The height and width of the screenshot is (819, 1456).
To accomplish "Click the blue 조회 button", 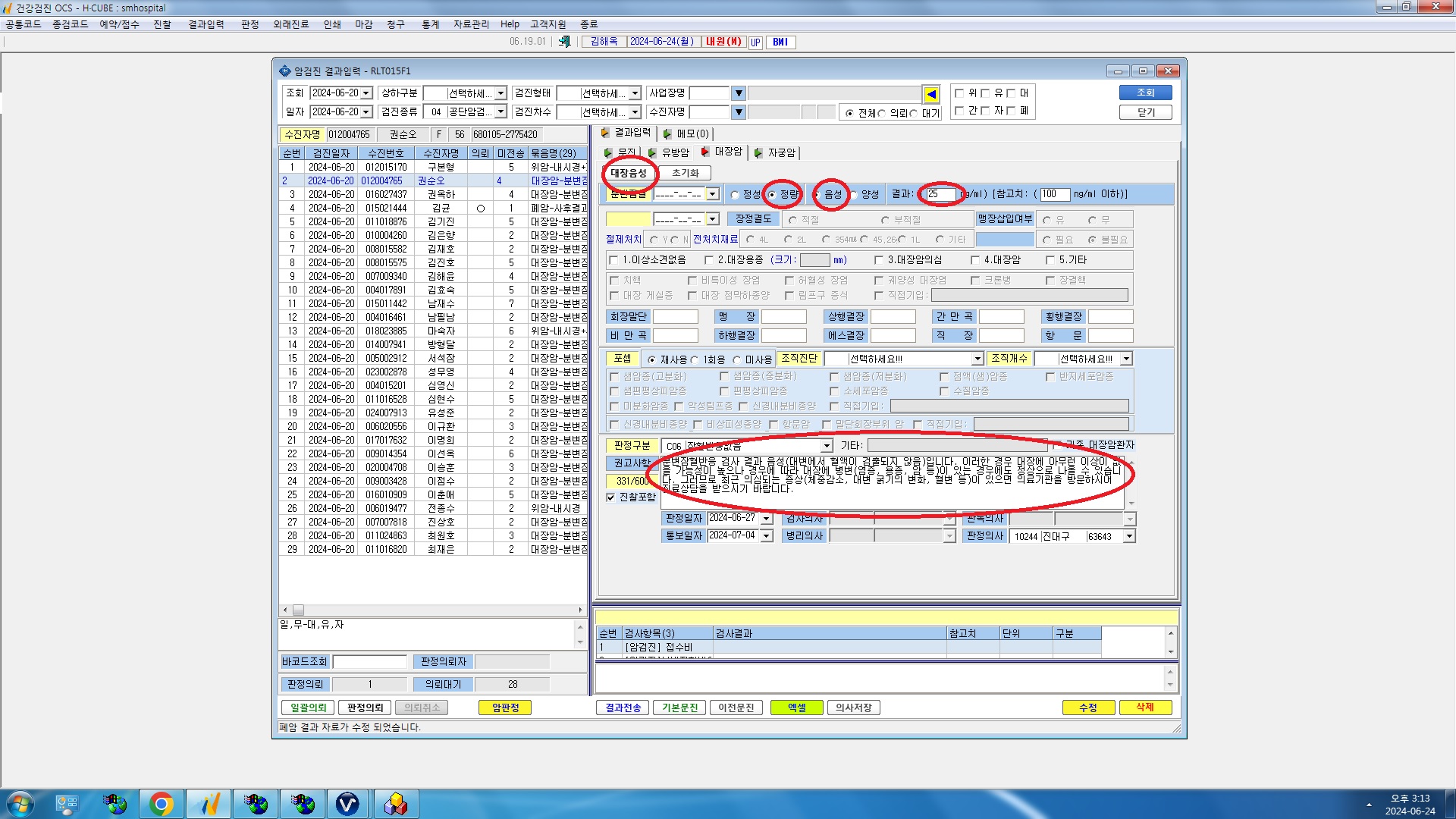I will pyautogui.click(x=1145, y=93).
